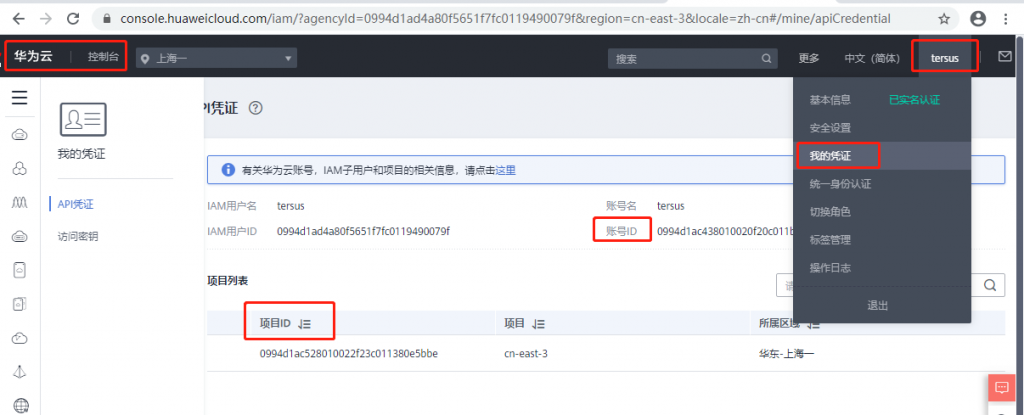
Task: Click the Huawei Cloud (华为云) logo
Action: [33, 57]
